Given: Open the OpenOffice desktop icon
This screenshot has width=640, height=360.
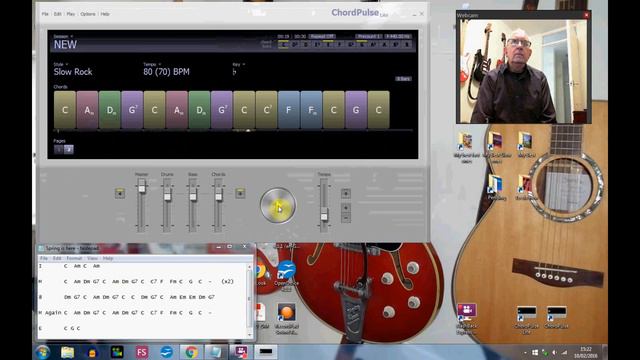Looking at the screenshot, I should tap(287, 275).
